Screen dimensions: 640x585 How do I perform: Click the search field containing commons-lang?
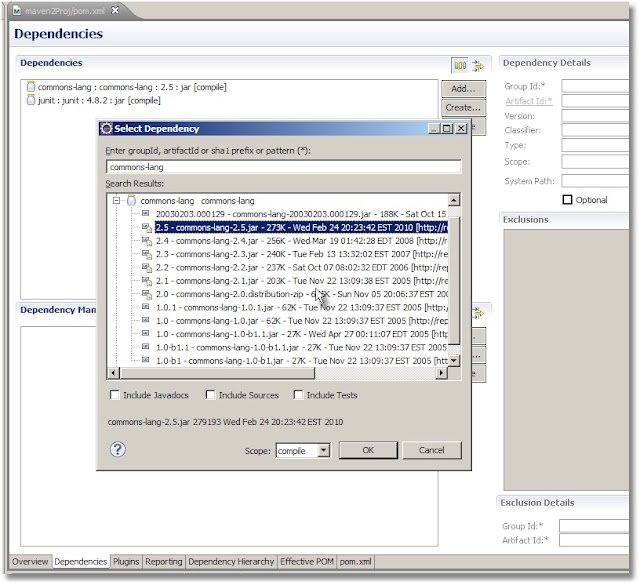pos(283,167)
